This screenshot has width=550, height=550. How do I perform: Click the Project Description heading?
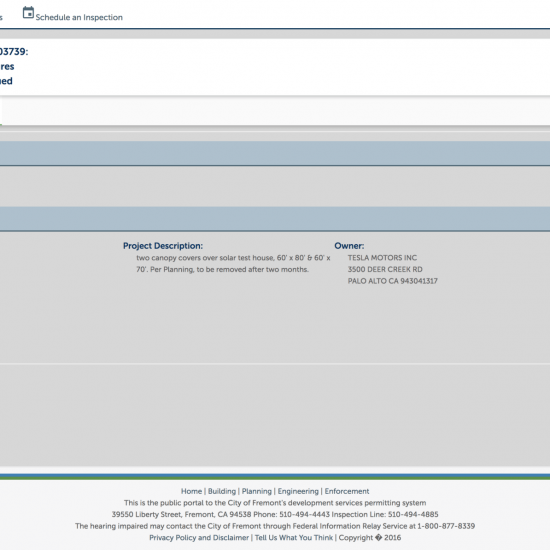point(163,246)
